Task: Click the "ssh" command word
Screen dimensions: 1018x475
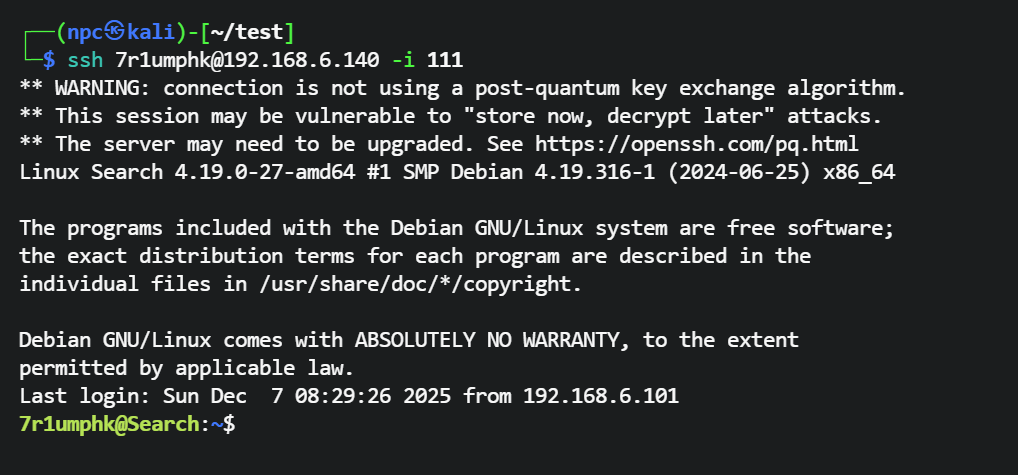Action: [x=85, y=60]
